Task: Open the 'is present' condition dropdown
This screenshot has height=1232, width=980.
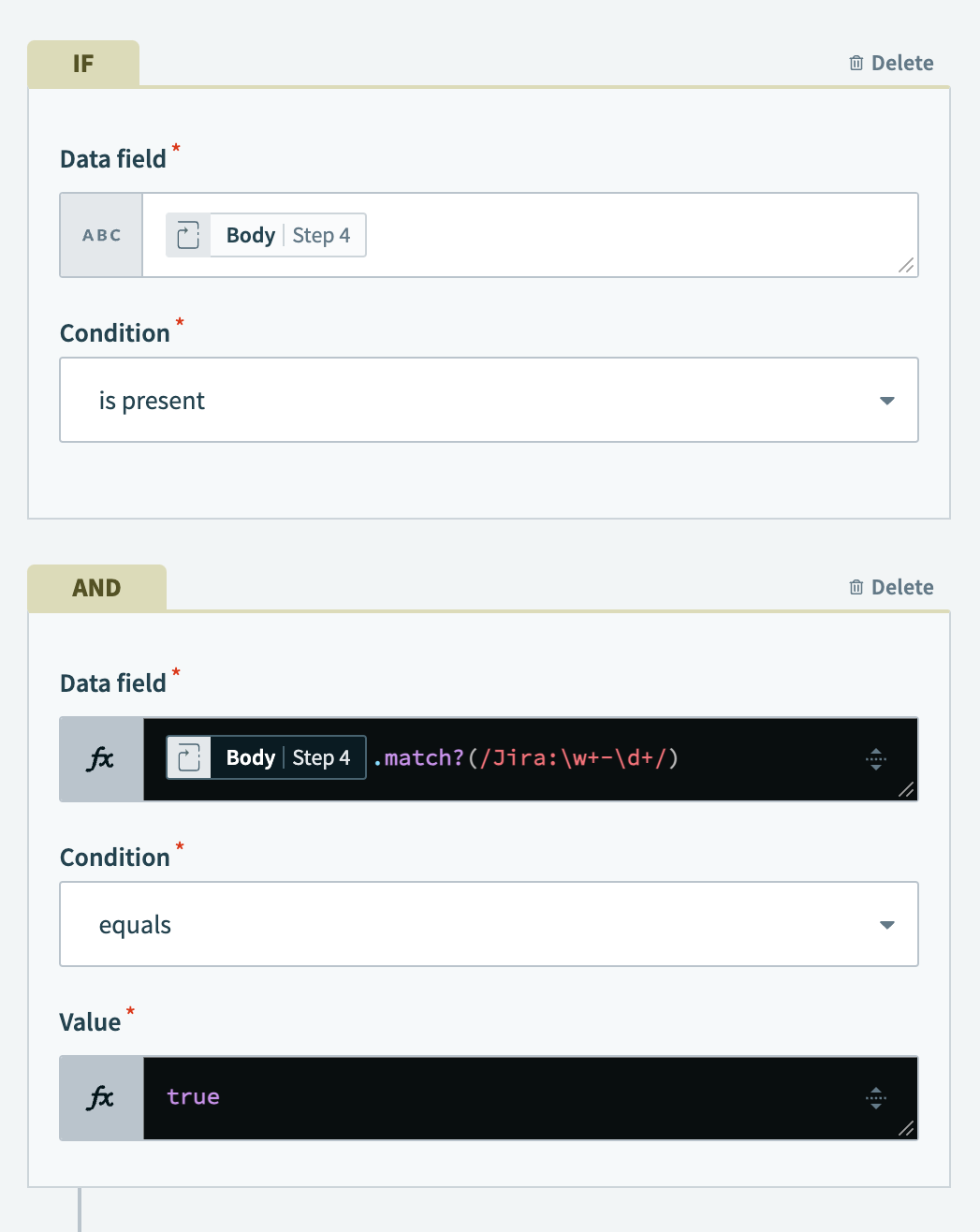Action: [x=489, y=400]
